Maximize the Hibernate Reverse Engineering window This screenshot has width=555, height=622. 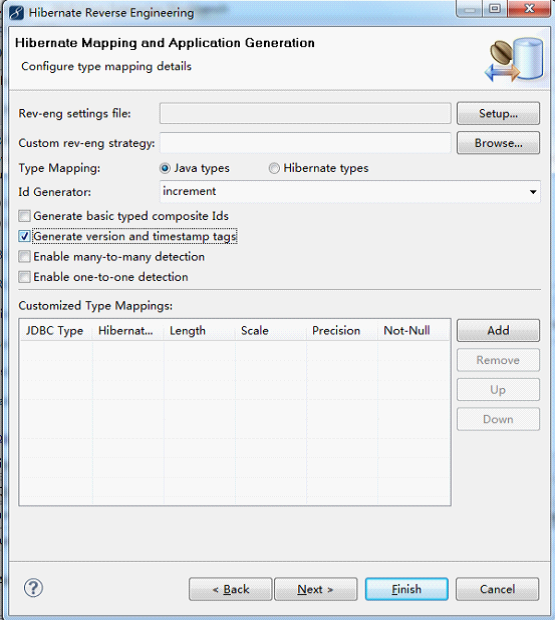(x=495, y=9)
